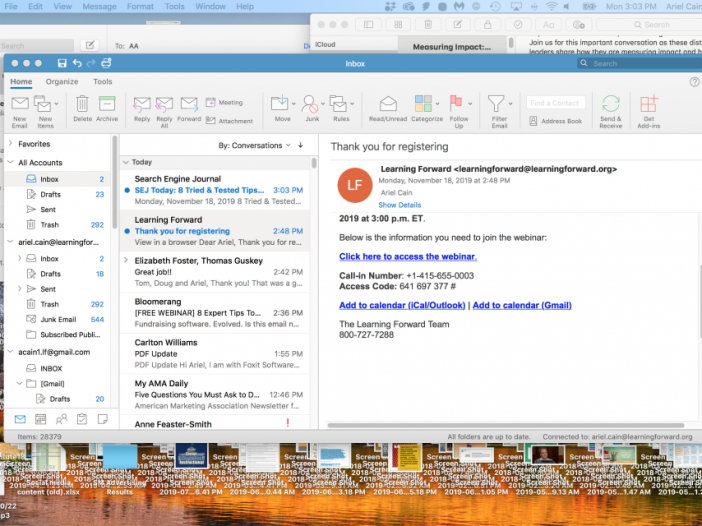Collapse the acain1.lf@gmail.com account

pos(11,351)
